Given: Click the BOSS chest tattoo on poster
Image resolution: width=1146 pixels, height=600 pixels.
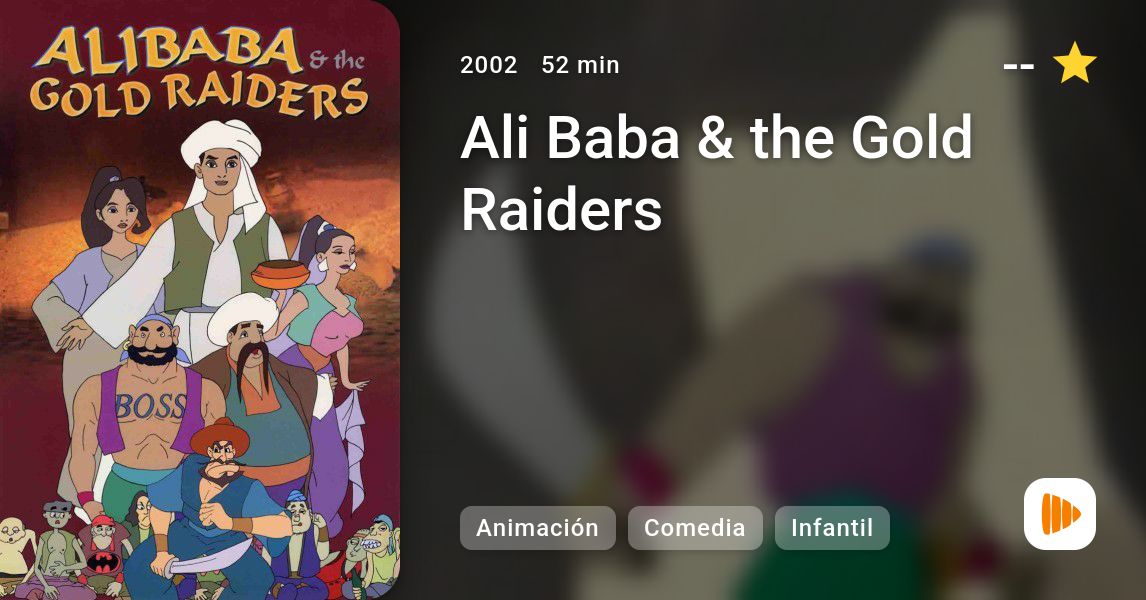Looking at the screenshot, I should [x=150, y=406].
